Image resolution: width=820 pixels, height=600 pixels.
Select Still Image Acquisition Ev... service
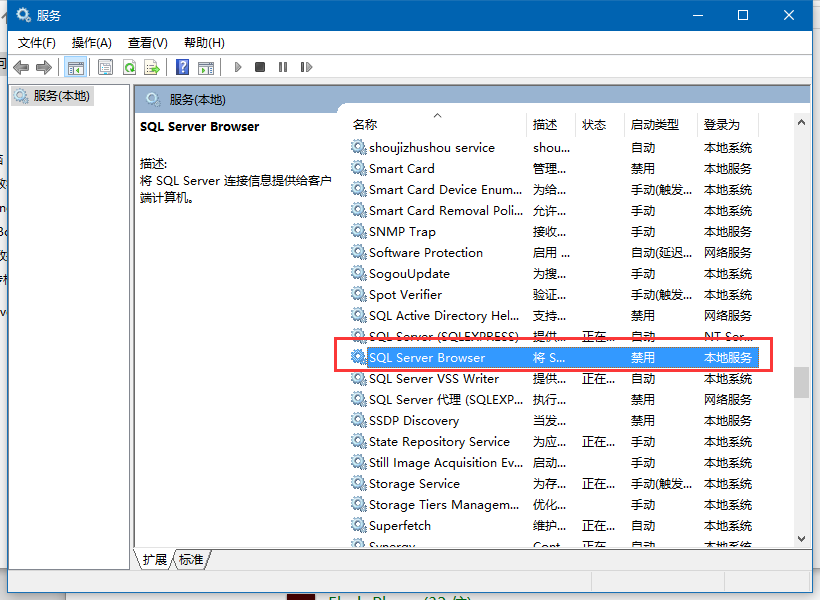(x=554, y=463)
